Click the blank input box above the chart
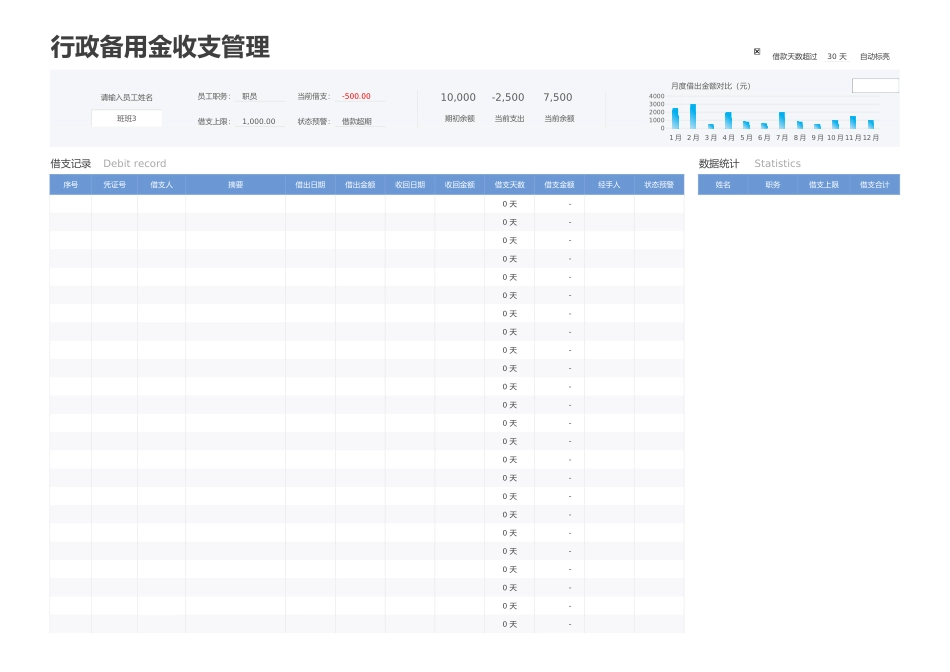Viewport: 950px width, 672px height. pos(875,86)
